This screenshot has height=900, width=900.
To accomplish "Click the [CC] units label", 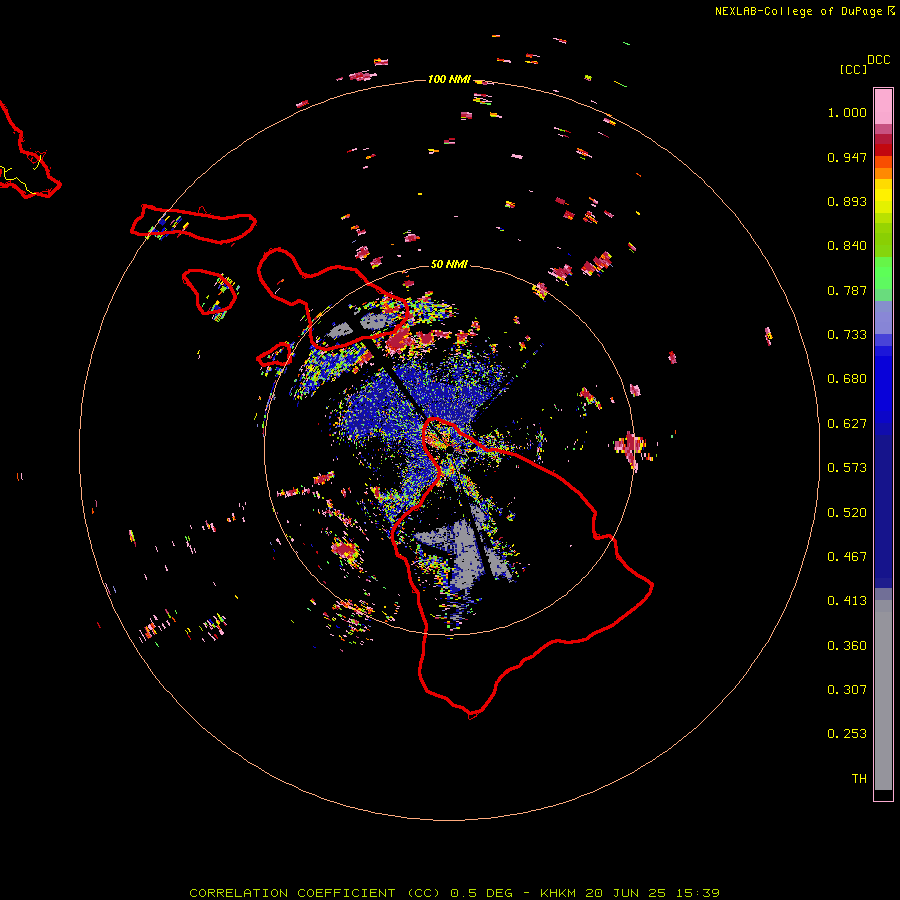I will click(x=853, y=70).
